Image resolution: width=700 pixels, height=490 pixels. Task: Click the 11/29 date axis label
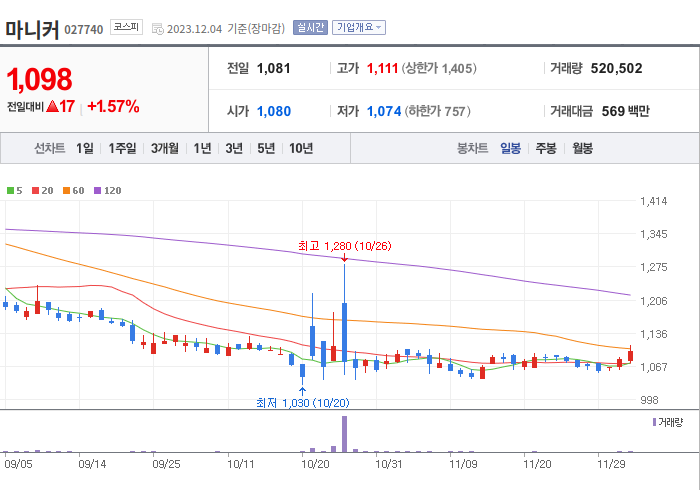(x=611, y=464)
